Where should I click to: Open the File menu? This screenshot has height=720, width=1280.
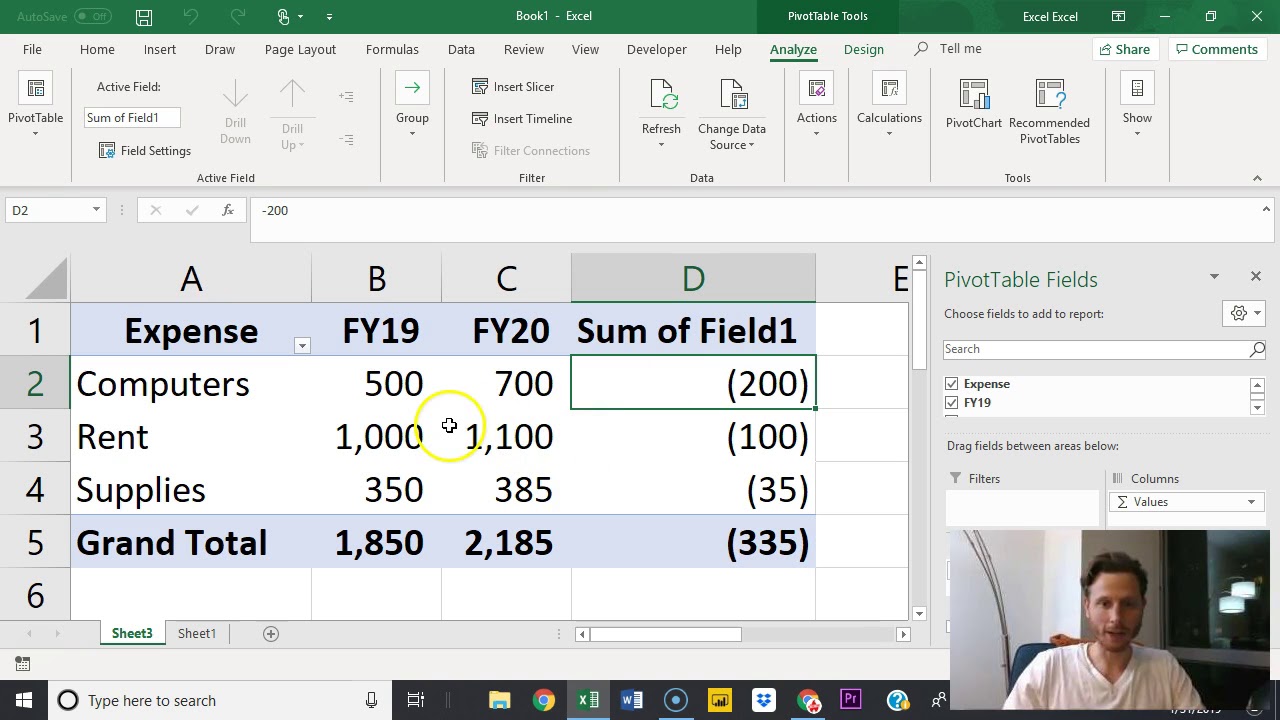[x=32, y=49]
